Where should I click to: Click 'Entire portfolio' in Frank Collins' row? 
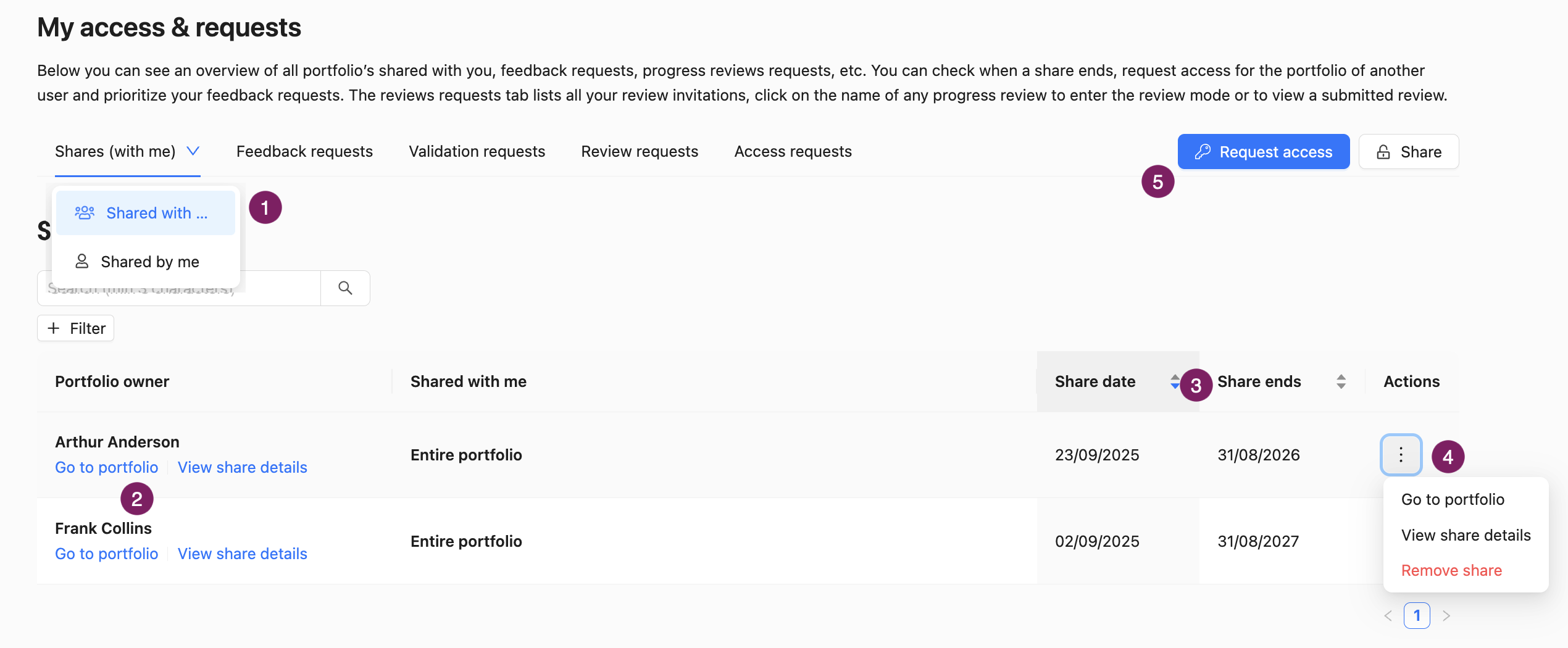[x=466, y=541]
